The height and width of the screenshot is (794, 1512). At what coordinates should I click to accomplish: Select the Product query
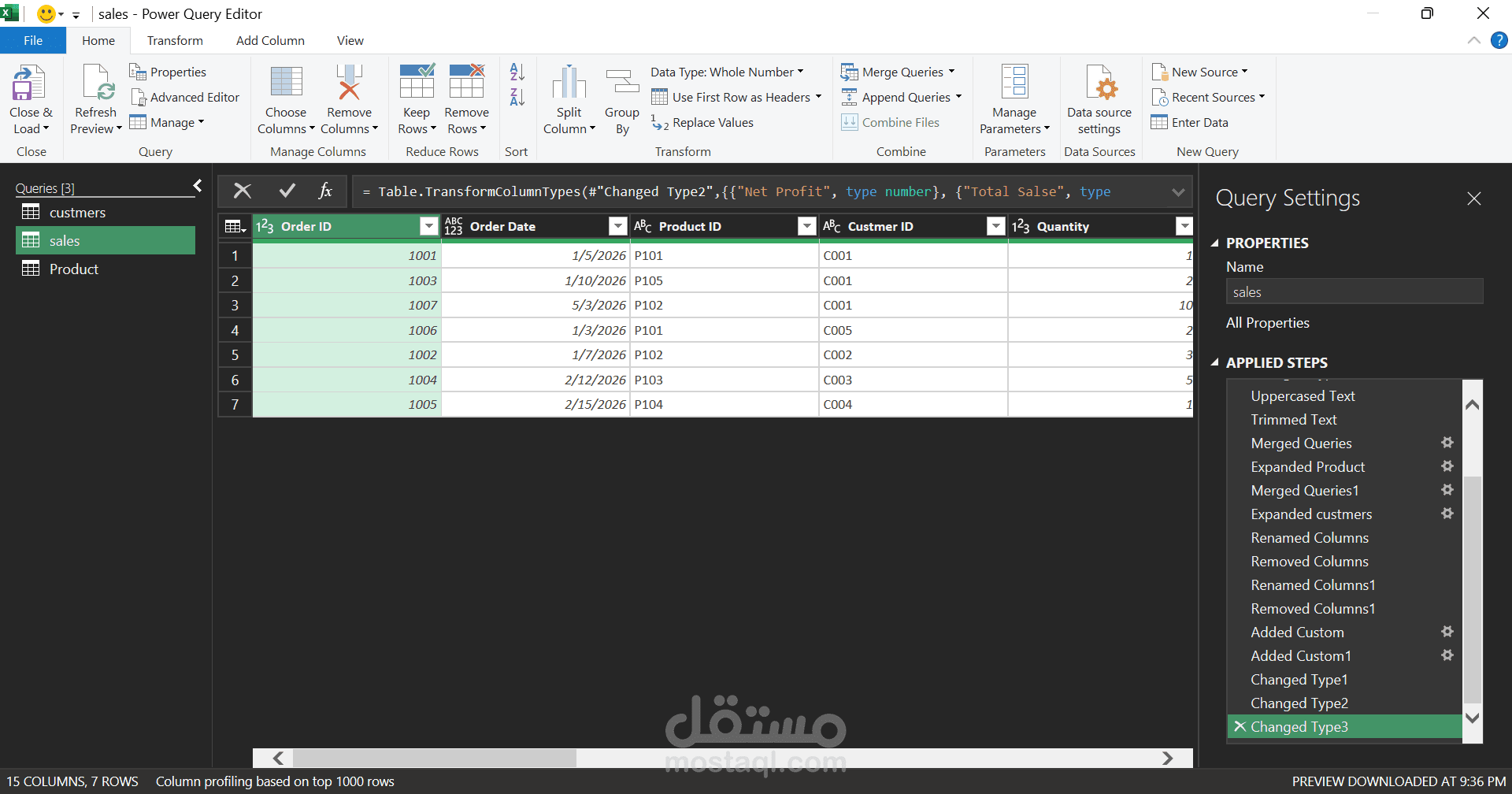tap(106, 269)
